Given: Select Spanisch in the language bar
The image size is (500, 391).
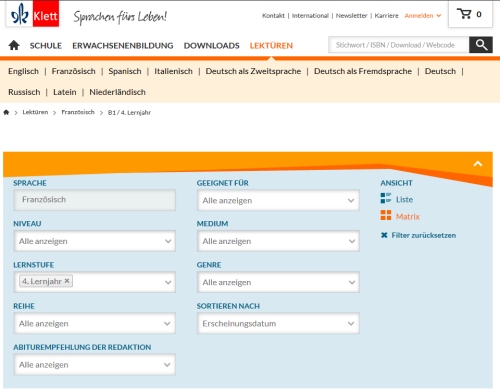Looking at the screenshot, I should click(125, 71).
